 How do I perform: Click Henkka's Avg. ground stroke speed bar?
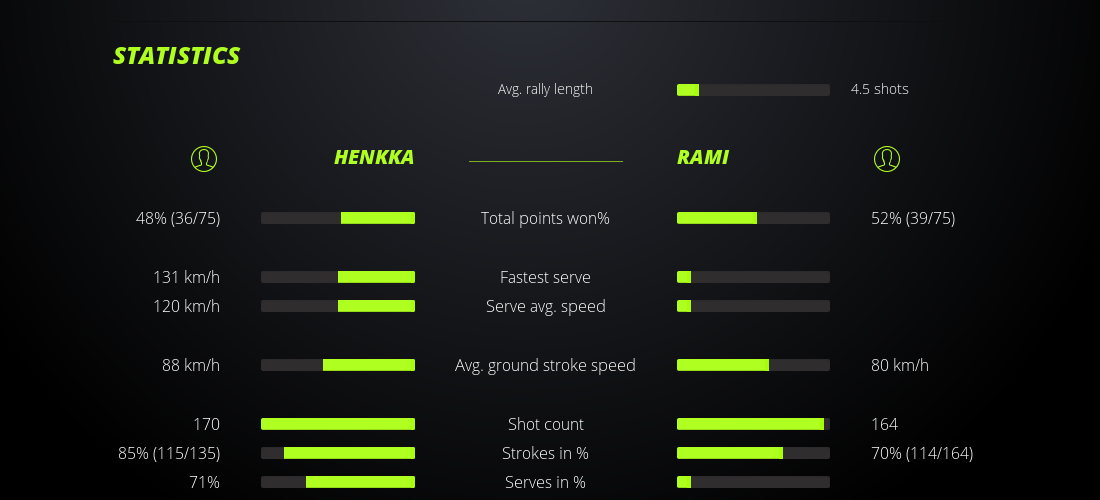[338, 365]
